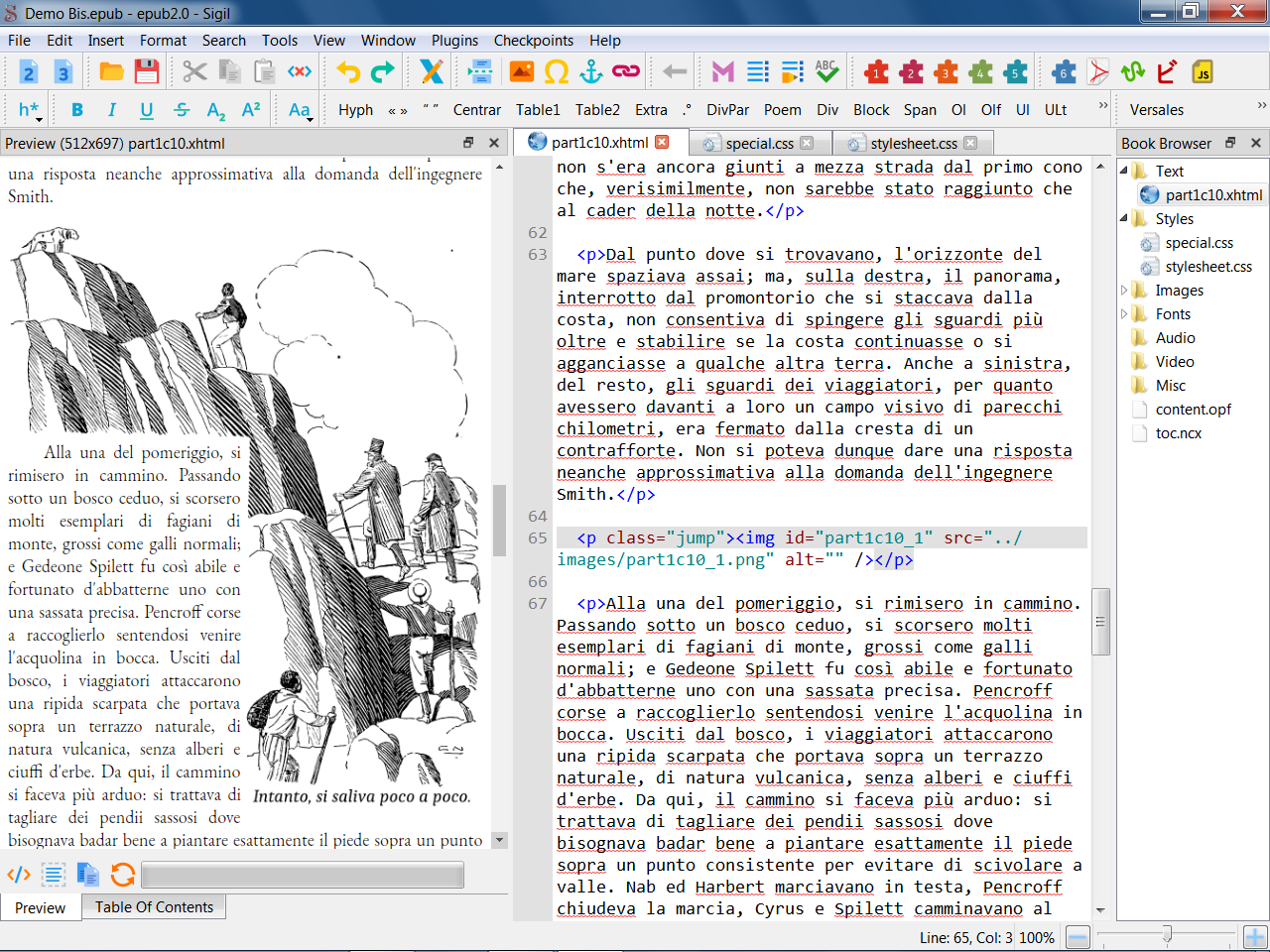1270x952 pixels.
Task: Open the Insert menu
Action: coord(106,41)
